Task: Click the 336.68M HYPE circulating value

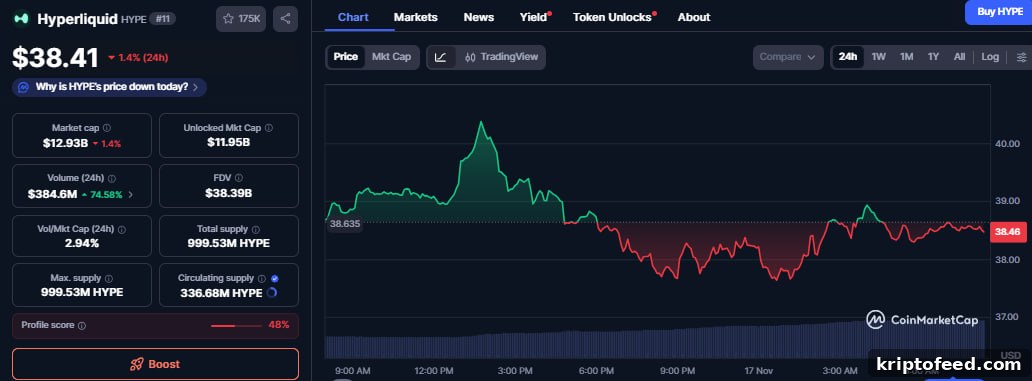Action: 221,293
